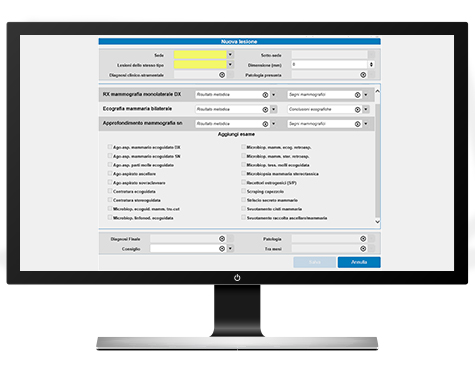Click Aggiungi esame heading

click(236, 134)
